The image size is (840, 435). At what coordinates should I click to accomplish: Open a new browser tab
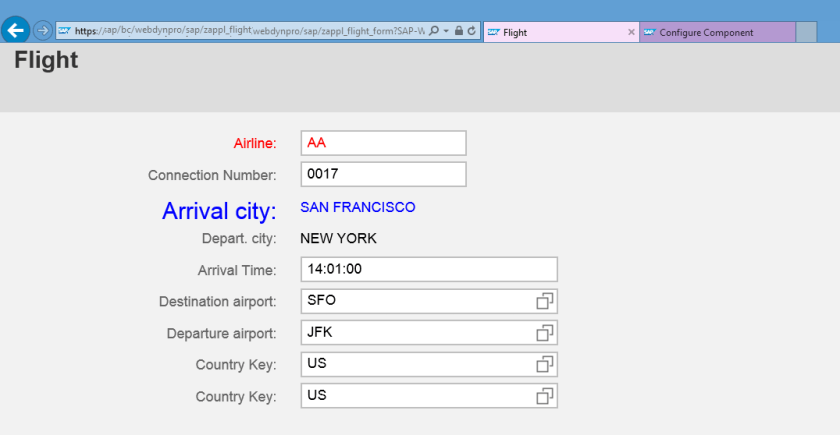806,32
